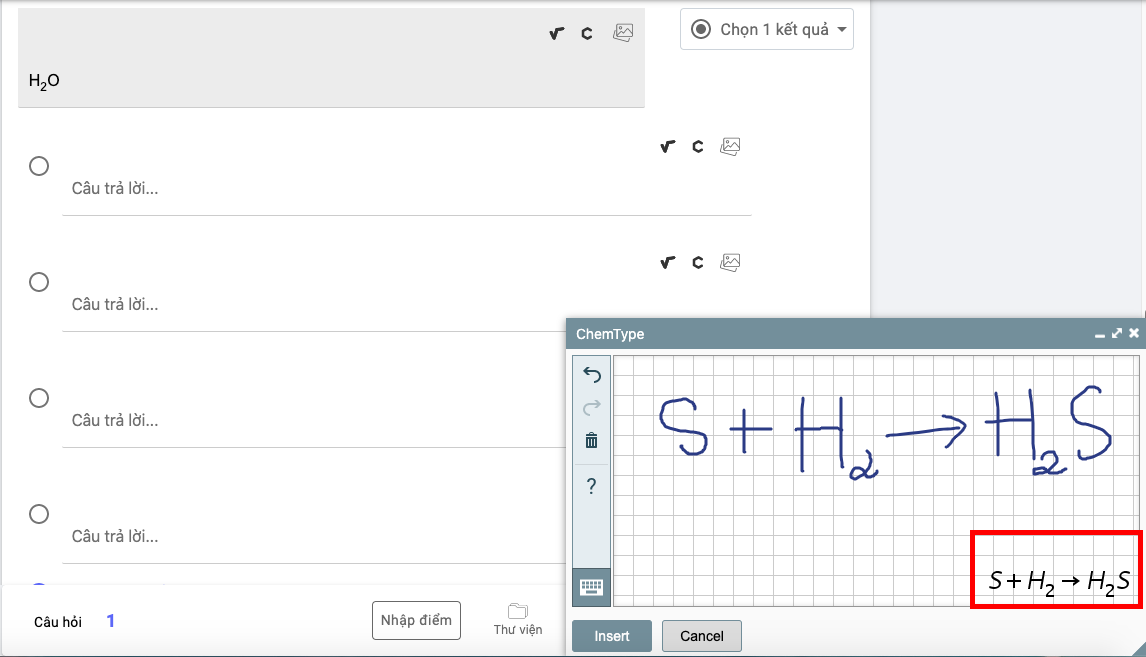Image resolution: width=1146 pixels, height=657 pixels.
Task: Click the 'Nhập điểm' button
Action: (x=416, y=620)
